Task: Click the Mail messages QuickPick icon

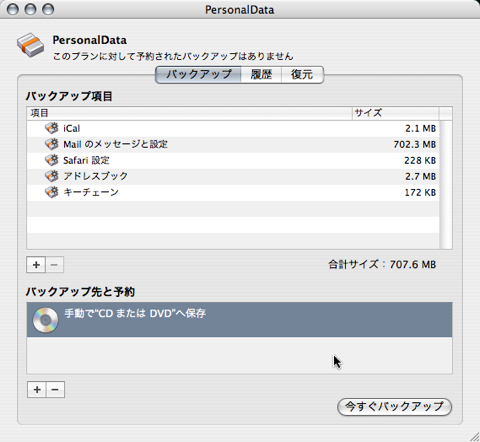Action: click(x=52, y=144)
